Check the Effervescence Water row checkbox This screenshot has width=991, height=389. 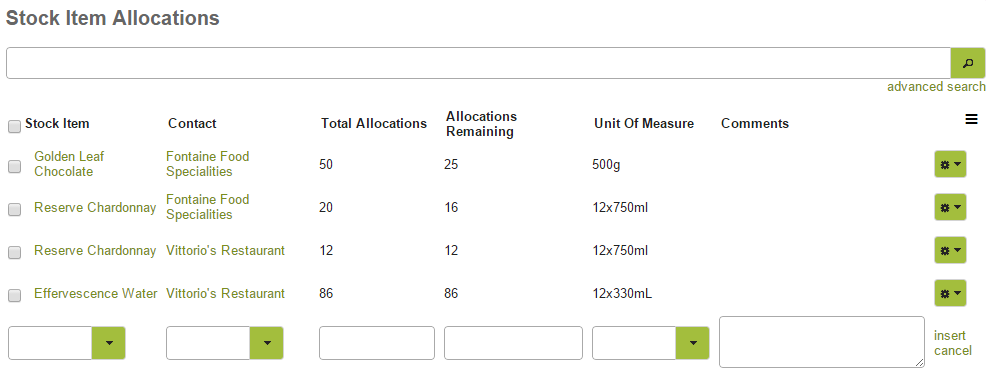coord(15,295)
